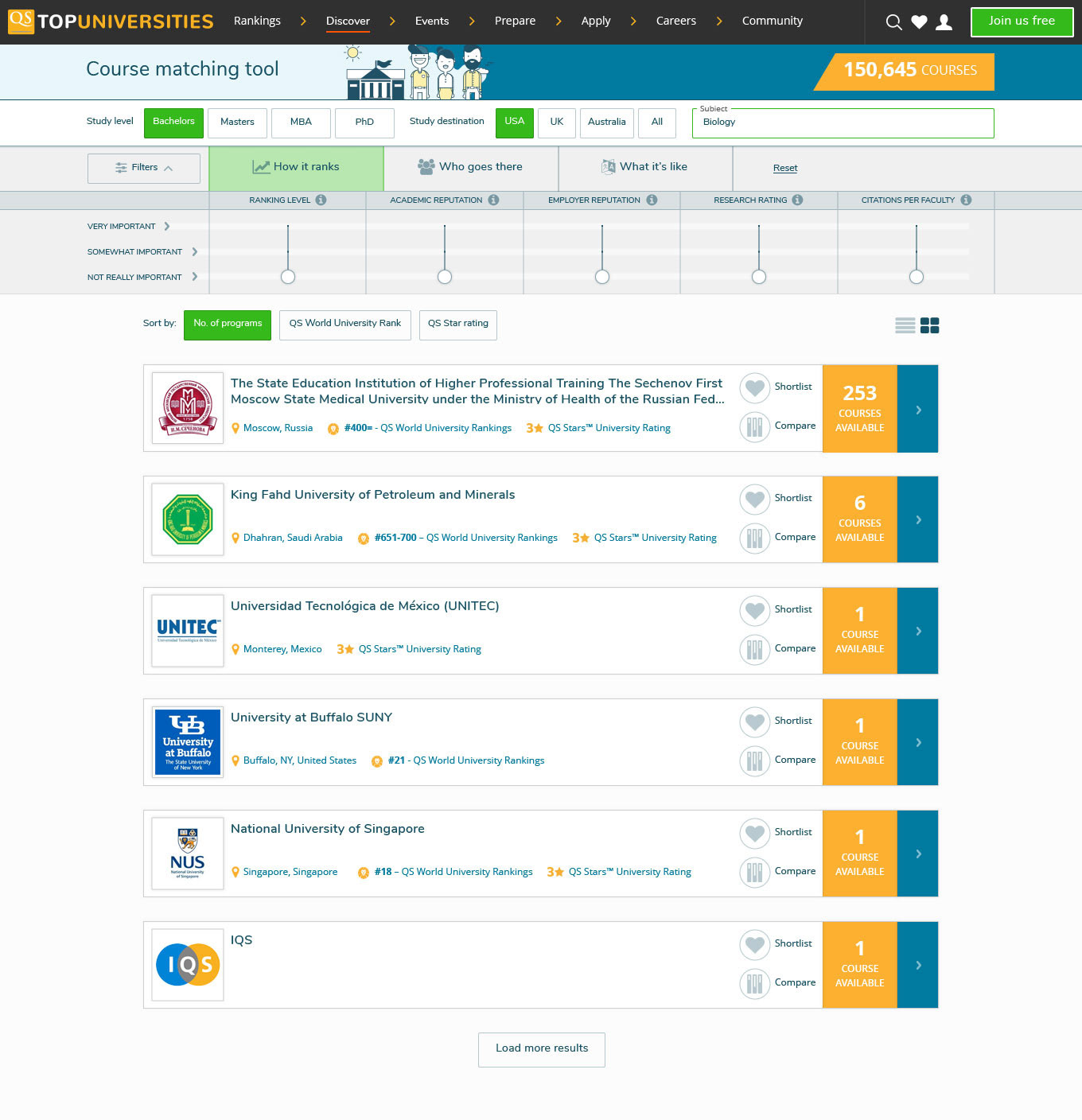
Task: Click Join us free button
Action: [x=1022, y=22]
